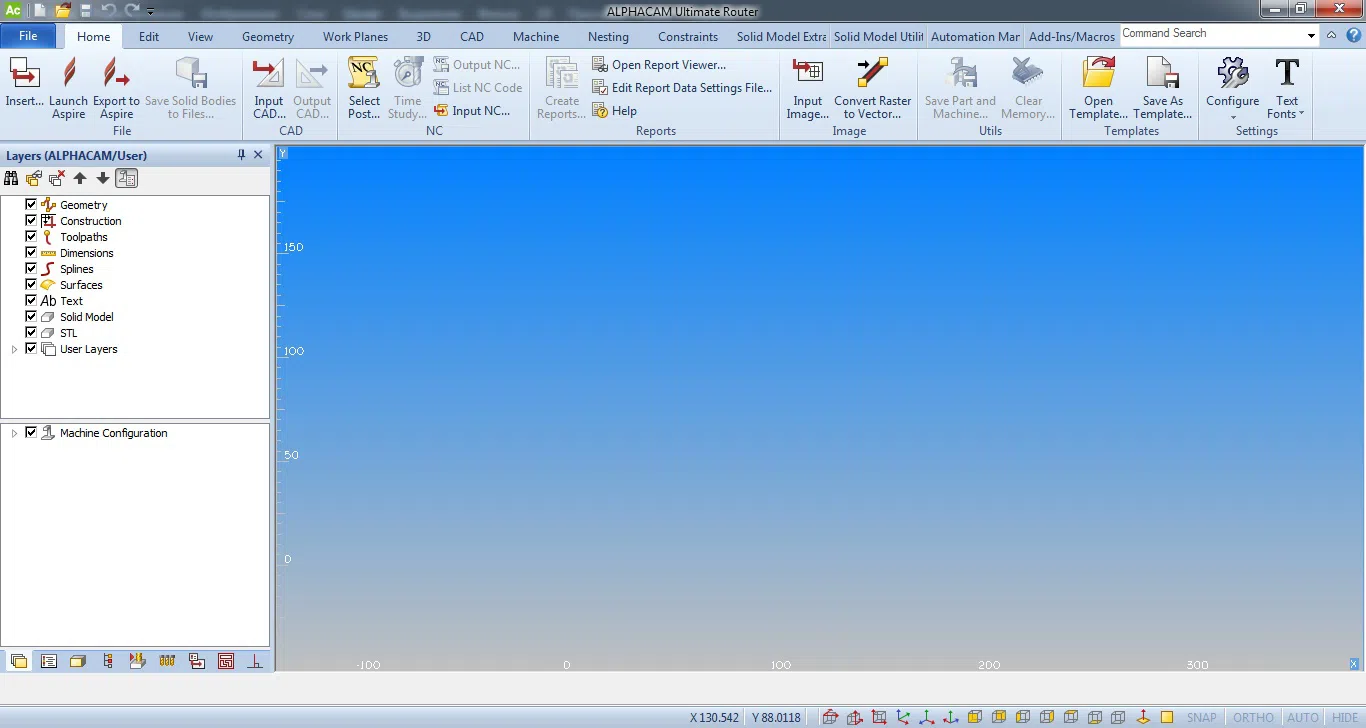Toggle the Toolpaths layer checkbox
The height and width of the screenshot is (728, 1366).
[x=31, y=236]
